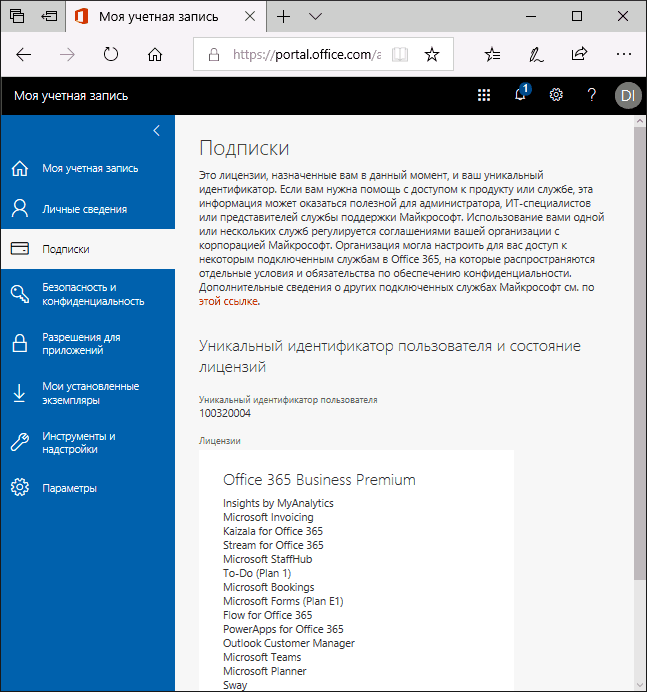The image size is (647, 692).
Task: Click Microsoft Teams entry
Action: pyautogui.click(x=262, y=657)
